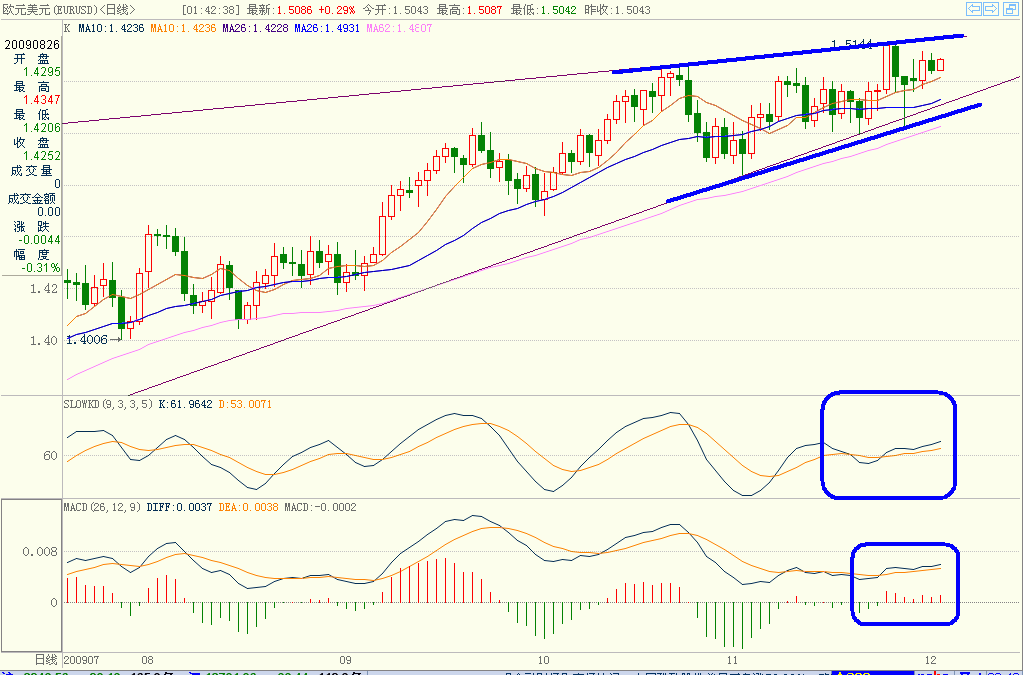Click the SLOWKD(9,3,3,5) indicator label
1023x675 pixels.
tap(109, 404)
